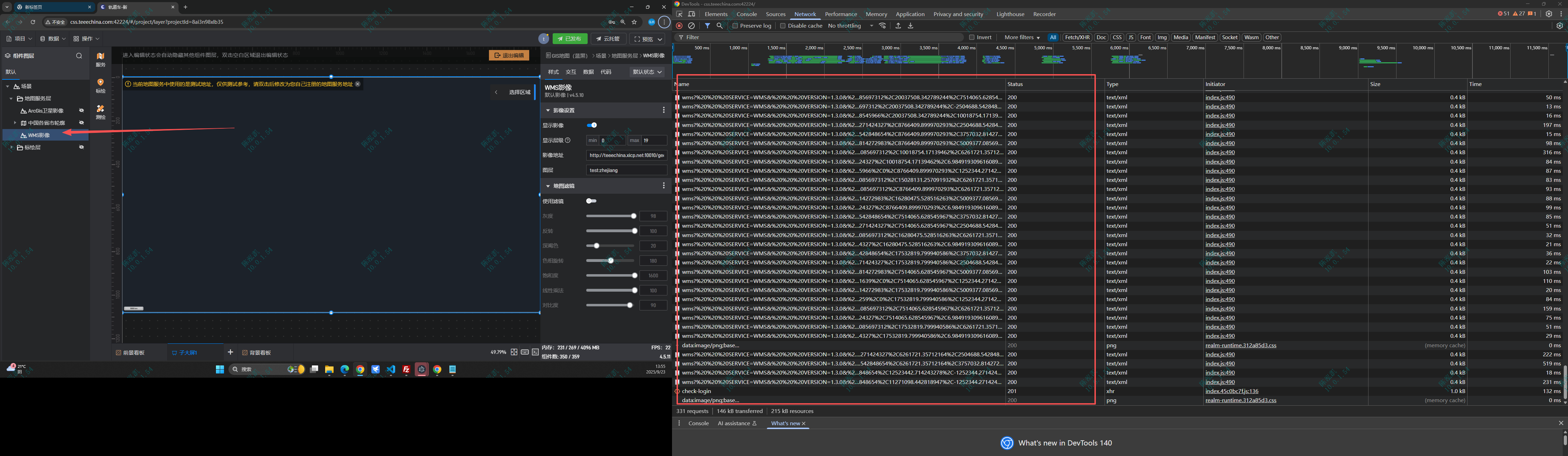Click the import HAR upload icon

click(898, 26)
